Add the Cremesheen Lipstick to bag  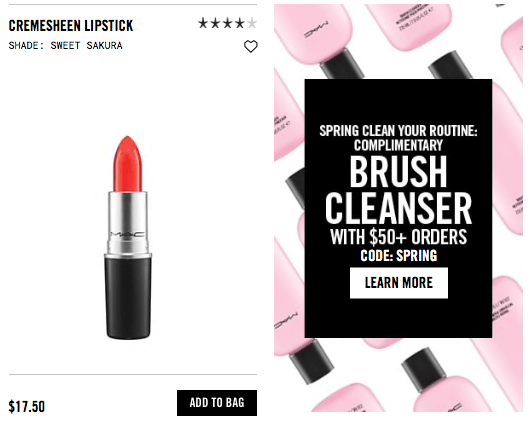tap(217, 403)
